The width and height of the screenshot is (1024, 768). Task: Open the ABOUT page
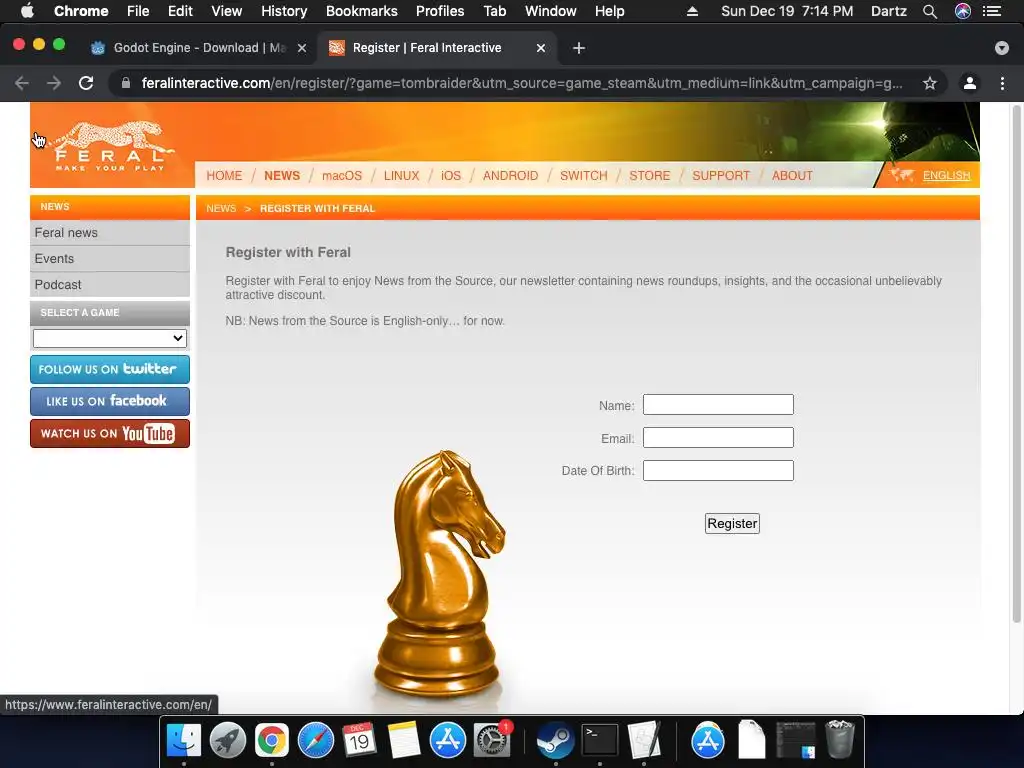[x=792, y=176]
